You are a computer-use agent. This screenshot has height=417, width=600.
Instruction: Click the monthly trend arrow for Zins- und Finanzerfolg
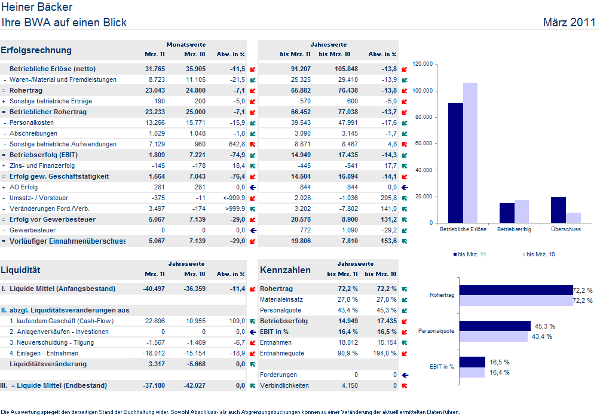(253, 166)
